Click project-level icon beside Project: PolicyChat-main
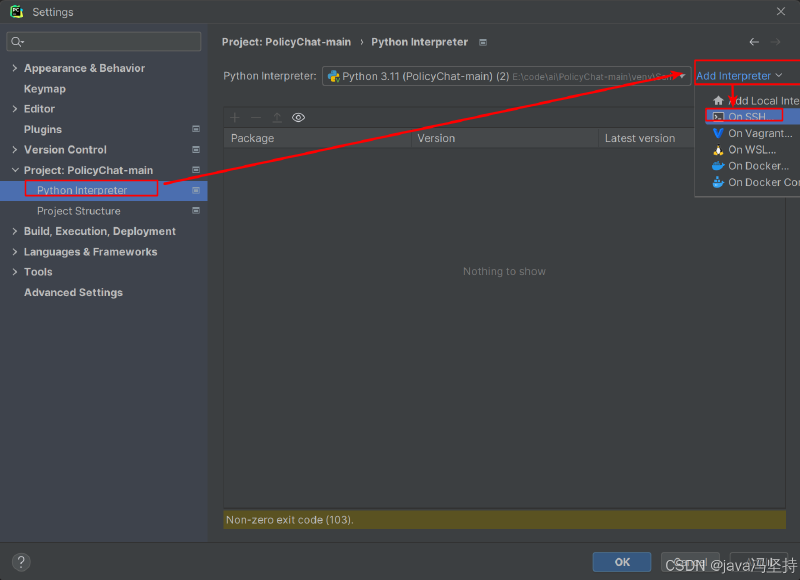Viewport: 800px width, 580px height. click(196, 170)
